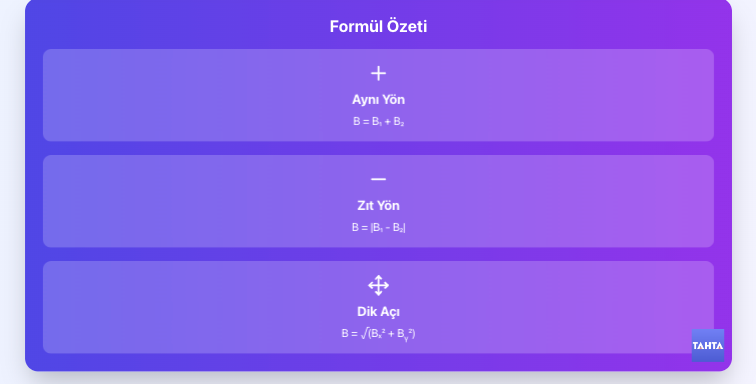This screenshot has height=384, width=756.
Task: Click the Formül Özeti title
Action: click(378, 27)
